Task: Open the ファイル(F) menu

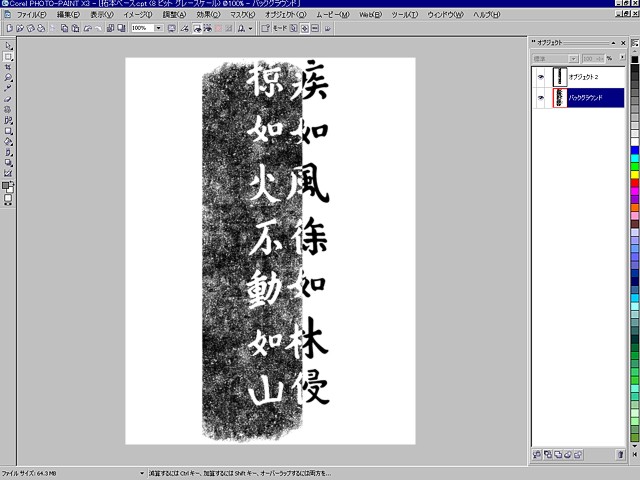Action: [x=31, y=15]
